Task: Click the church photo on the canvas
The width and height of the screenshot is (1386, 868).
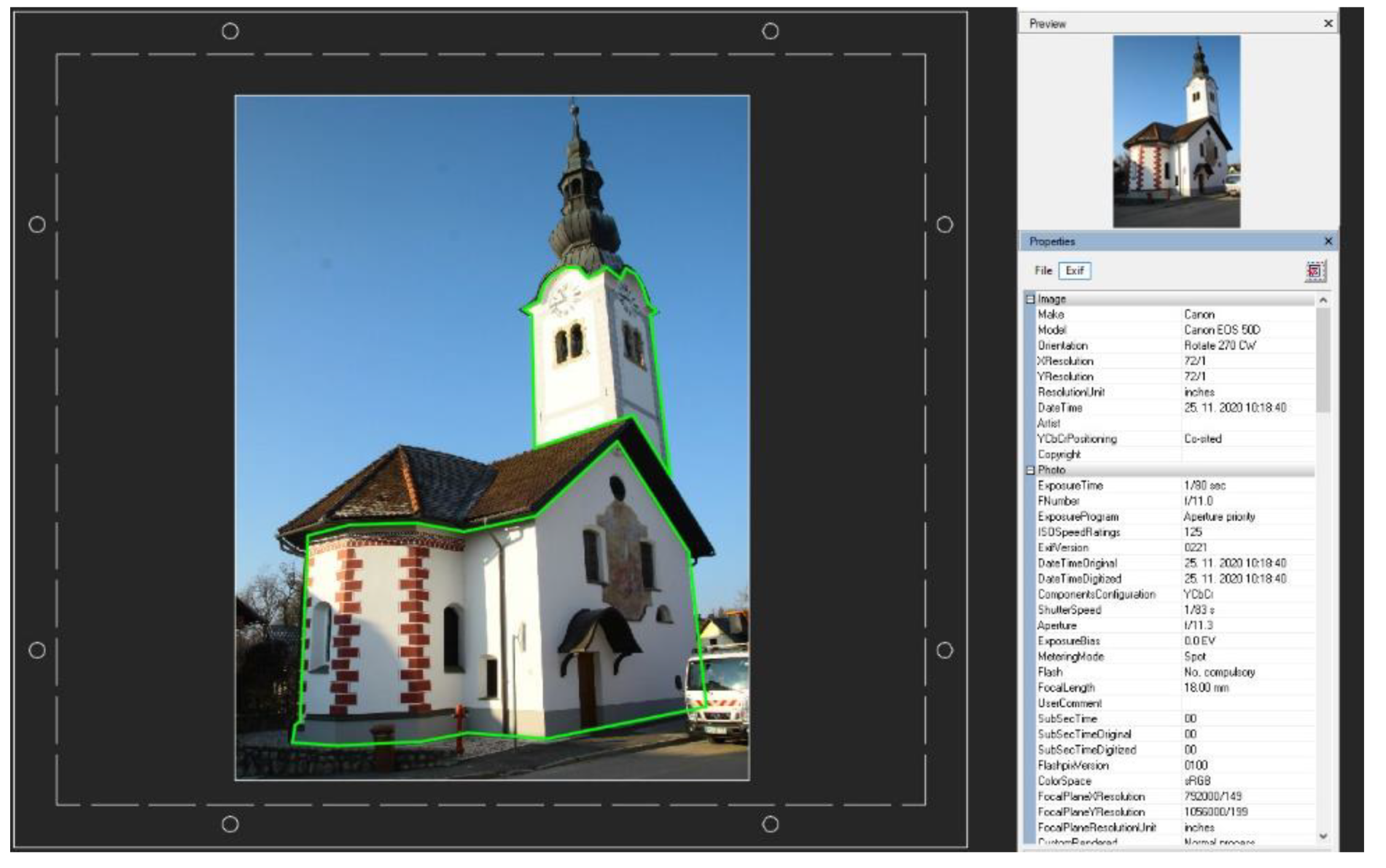Action: [491, 437]
